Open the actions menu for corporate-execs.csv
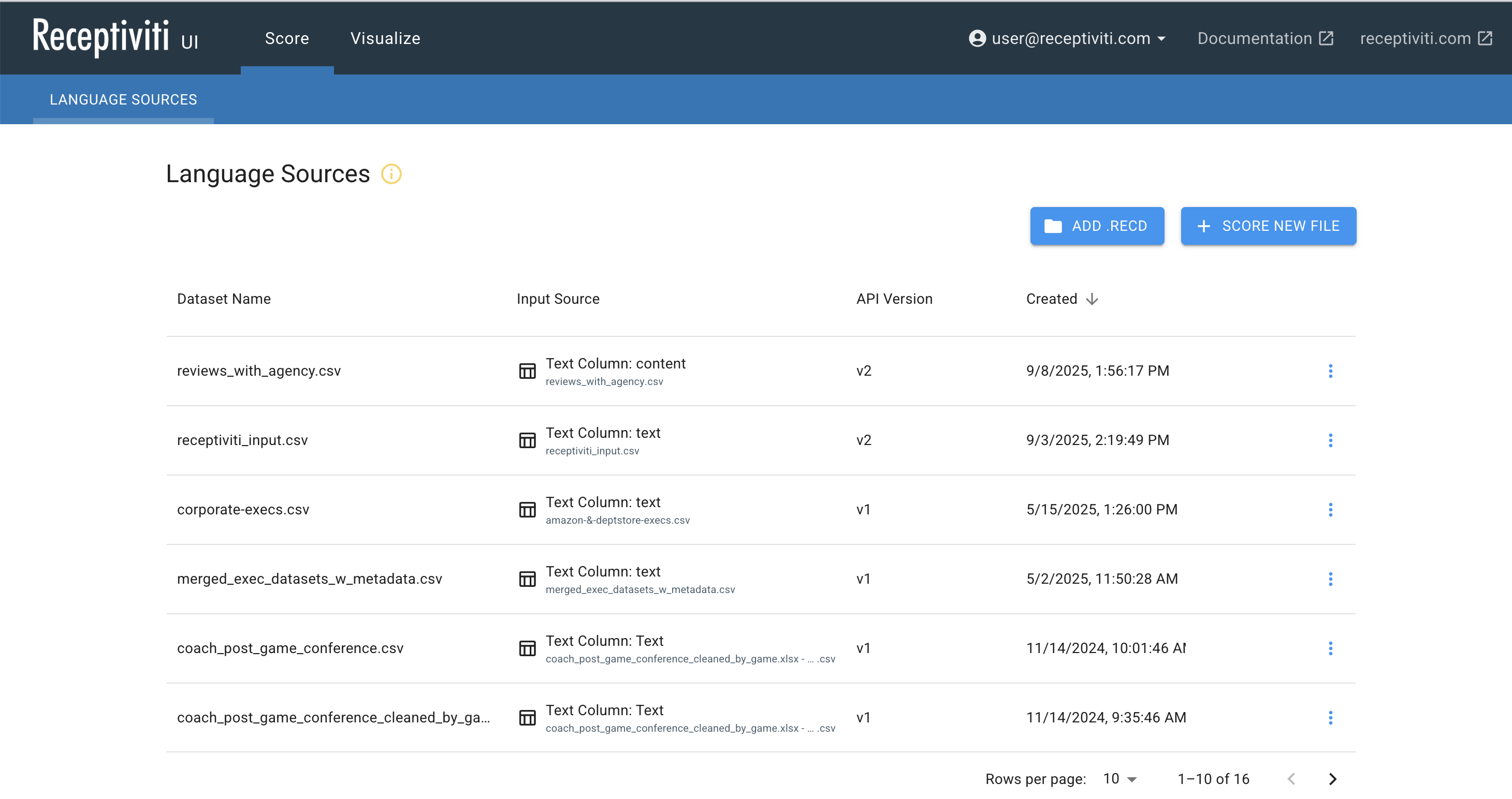The width and height of the screenshot is (1512, 799). pos(1331,510)
